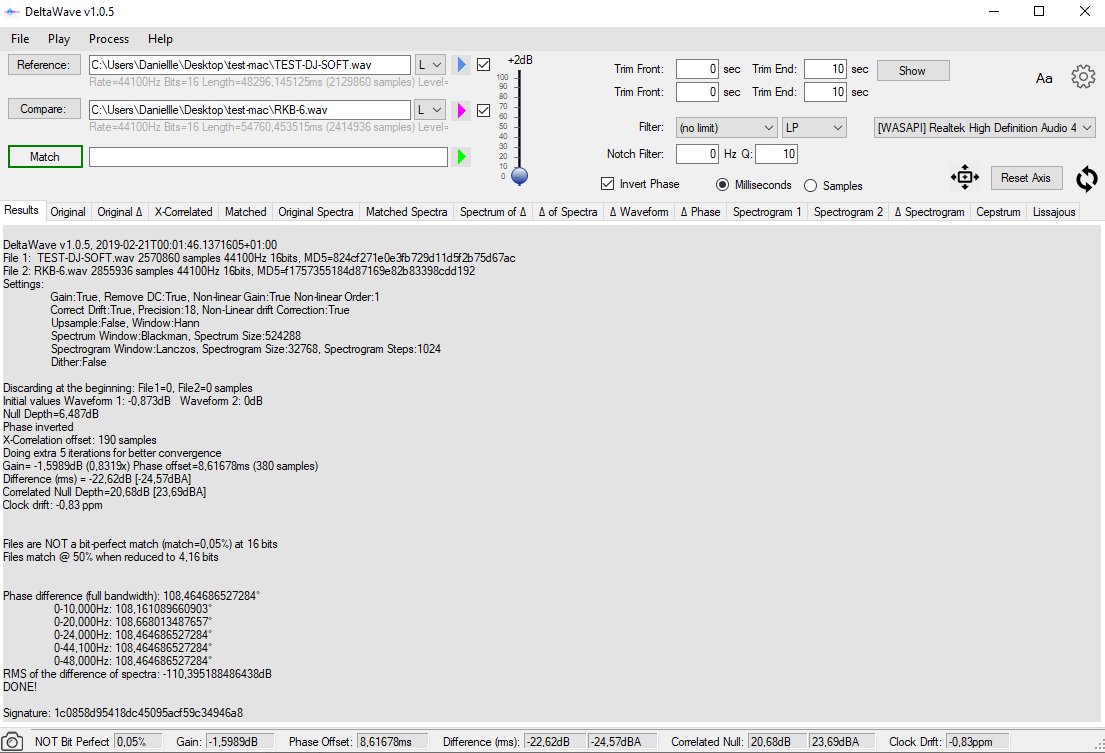
Task: Open the Δ of Spectra tab
Action: point(568,211)
